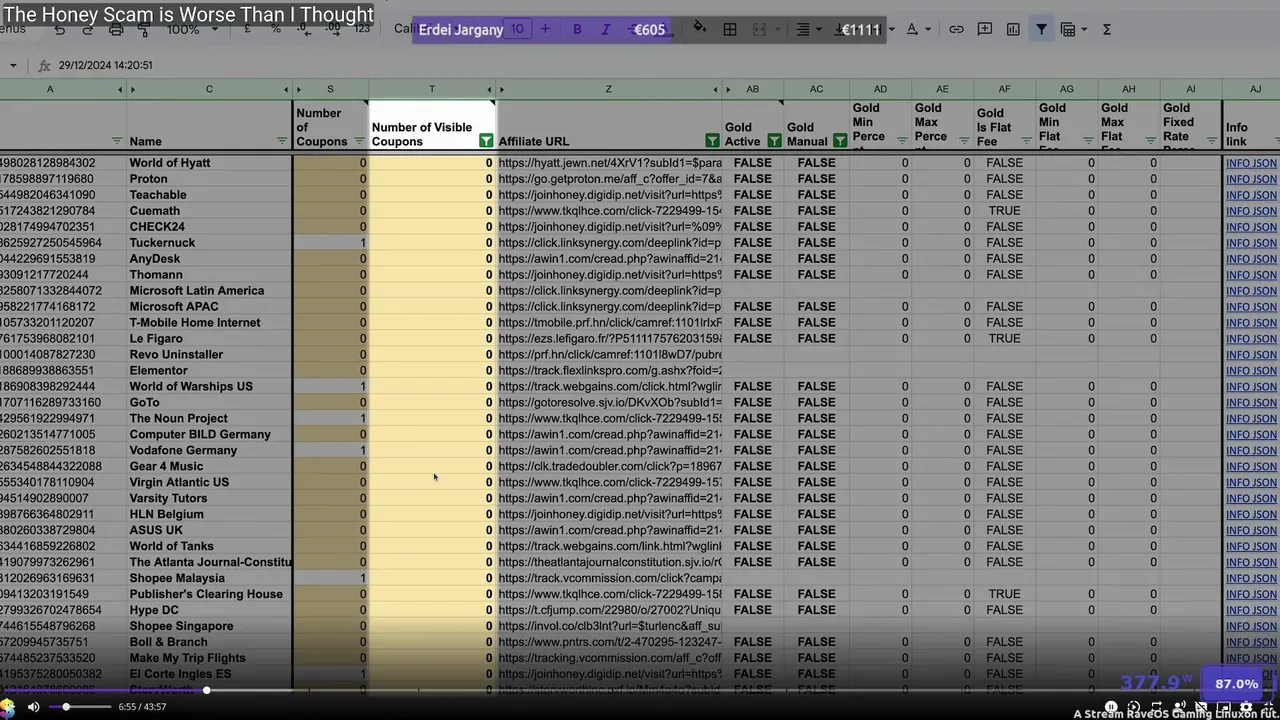Open active filter on Gold Manual column
The width and height of the screenshot is (1280, 720).
coord(840,141)
